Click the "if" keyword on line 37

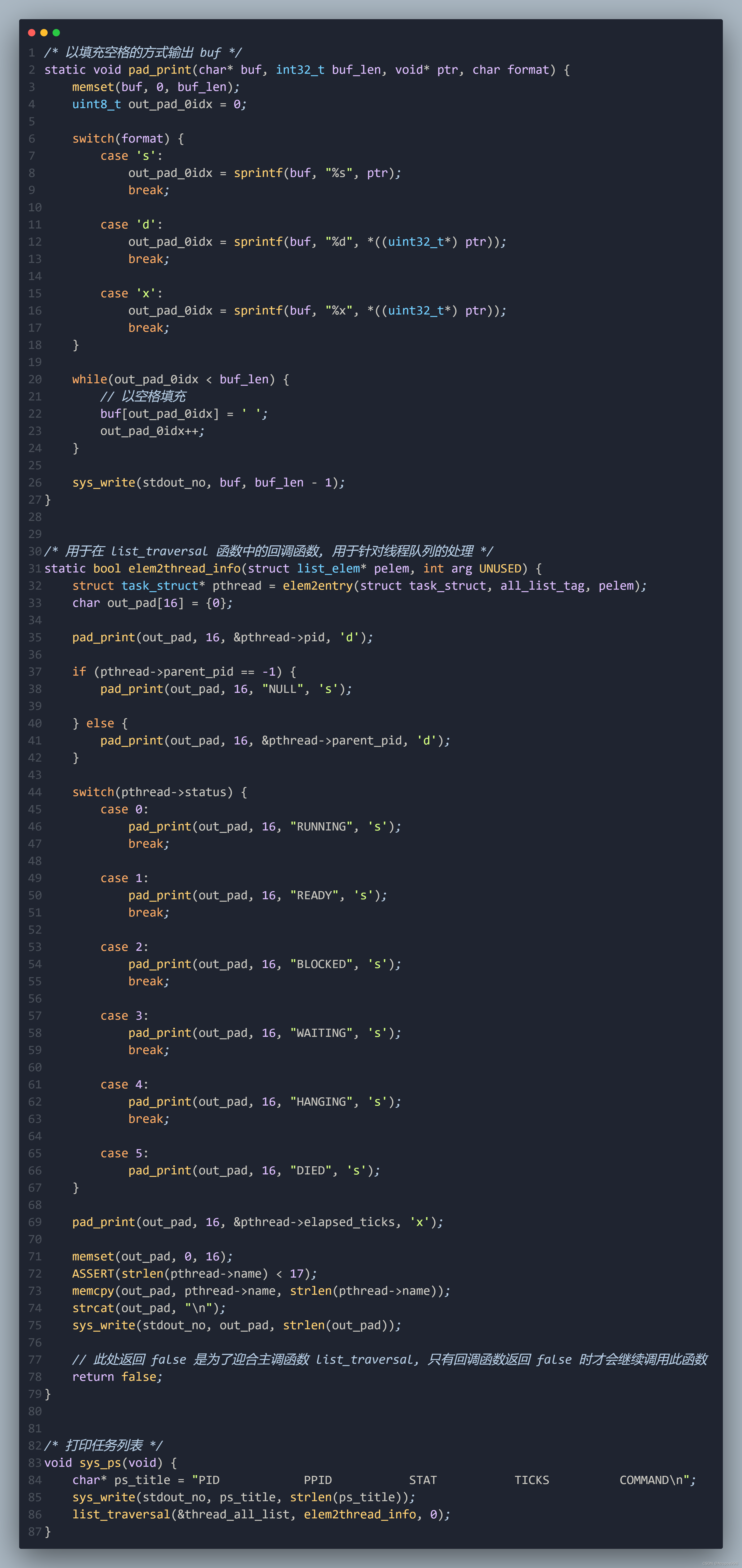tap(79, 671)
